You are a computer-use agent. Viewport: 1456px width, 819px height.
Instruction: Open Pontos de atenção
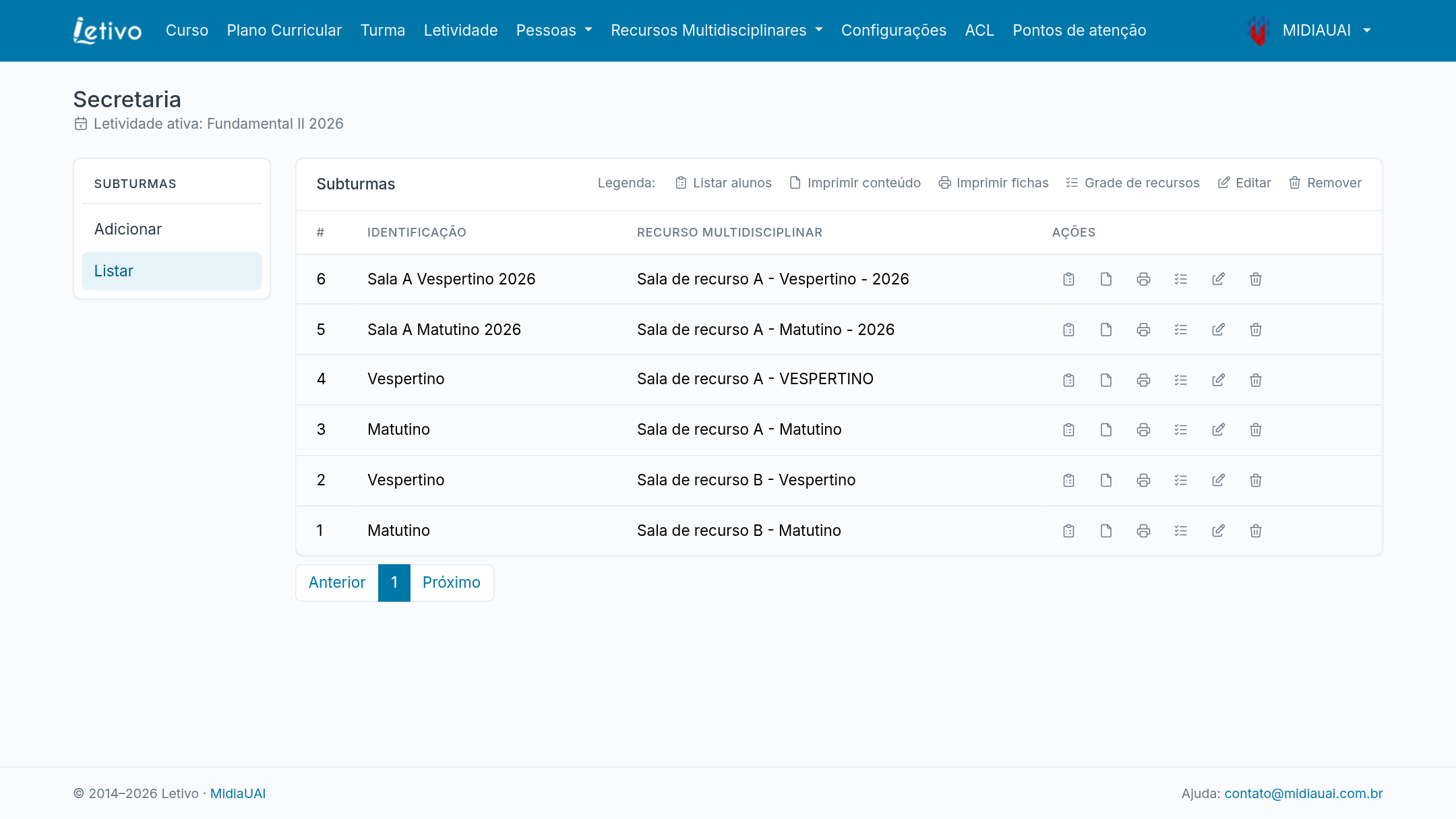tap(1079, 30)
